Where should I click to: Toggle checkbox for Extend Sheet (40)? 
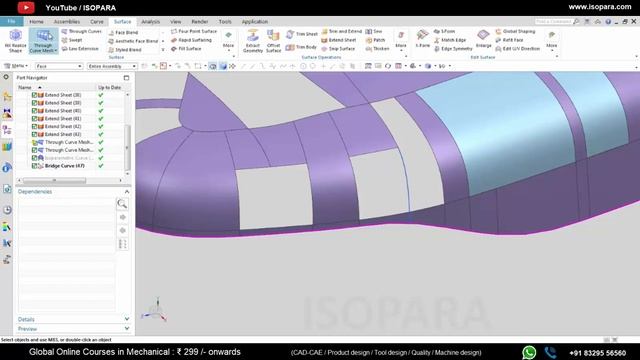click(34, 111)
